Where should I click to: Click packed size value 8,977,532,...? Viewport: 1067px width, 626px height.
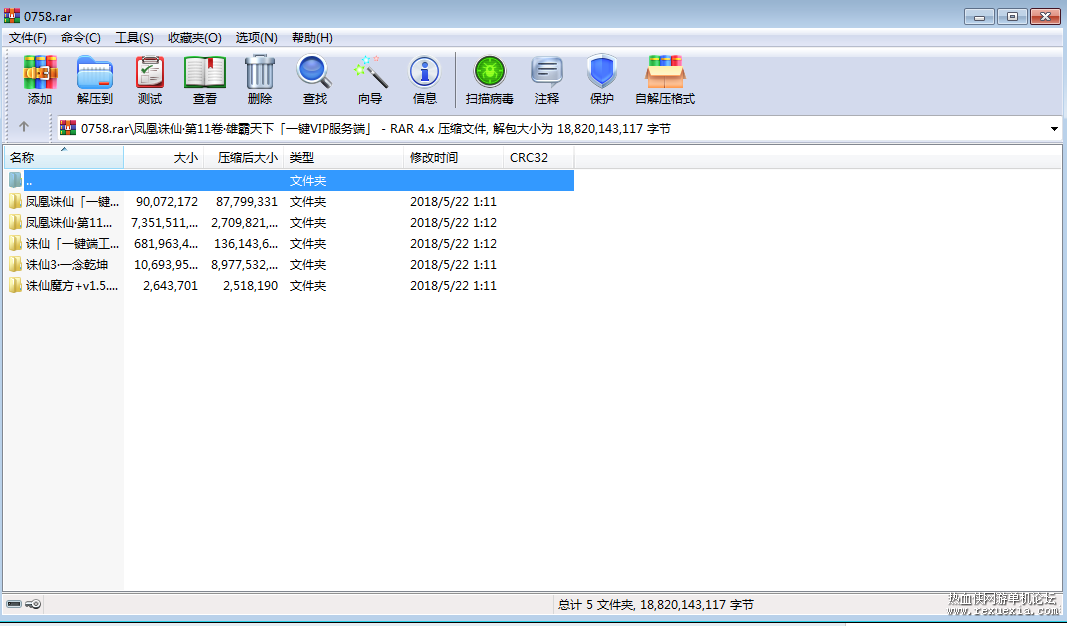(244, 265)
